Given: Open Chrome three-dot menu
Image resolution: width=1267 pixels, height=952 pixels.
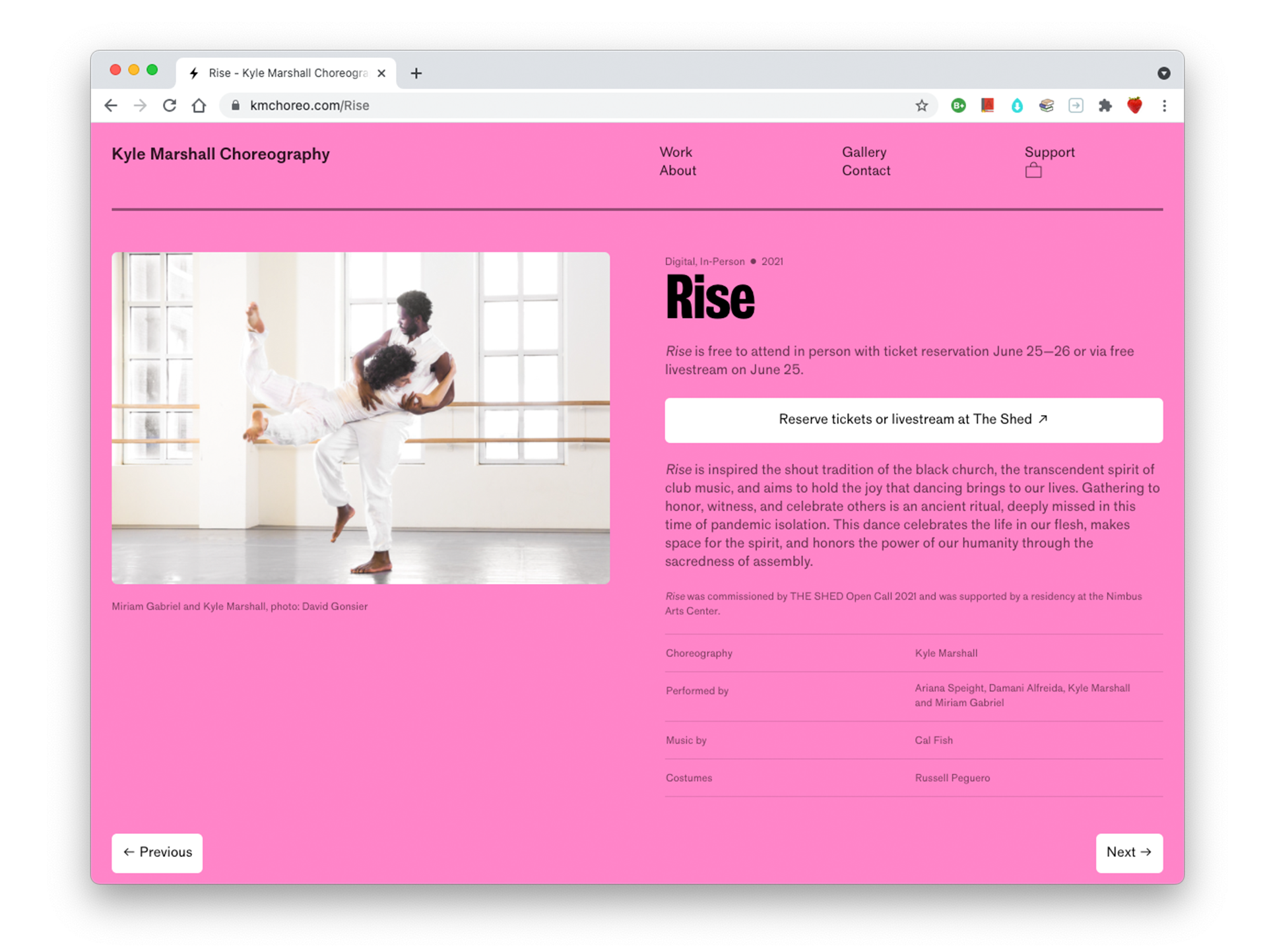Looking at the screenshot, I should pos(1164,106).
